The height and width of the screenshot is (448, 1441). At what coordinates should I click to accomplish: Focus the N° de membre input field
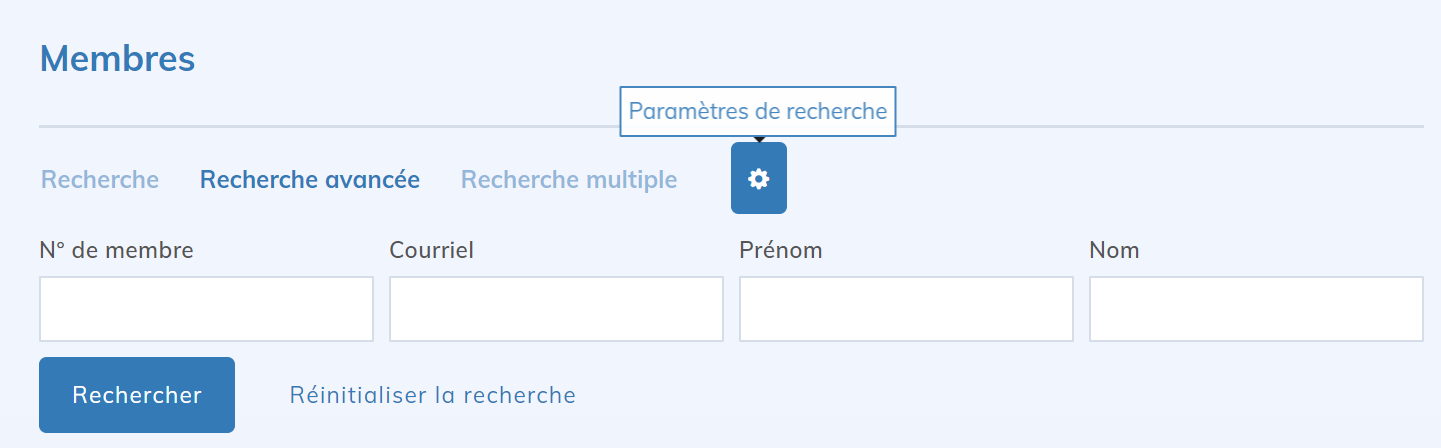pyautogui.click(x=206, y=309)
